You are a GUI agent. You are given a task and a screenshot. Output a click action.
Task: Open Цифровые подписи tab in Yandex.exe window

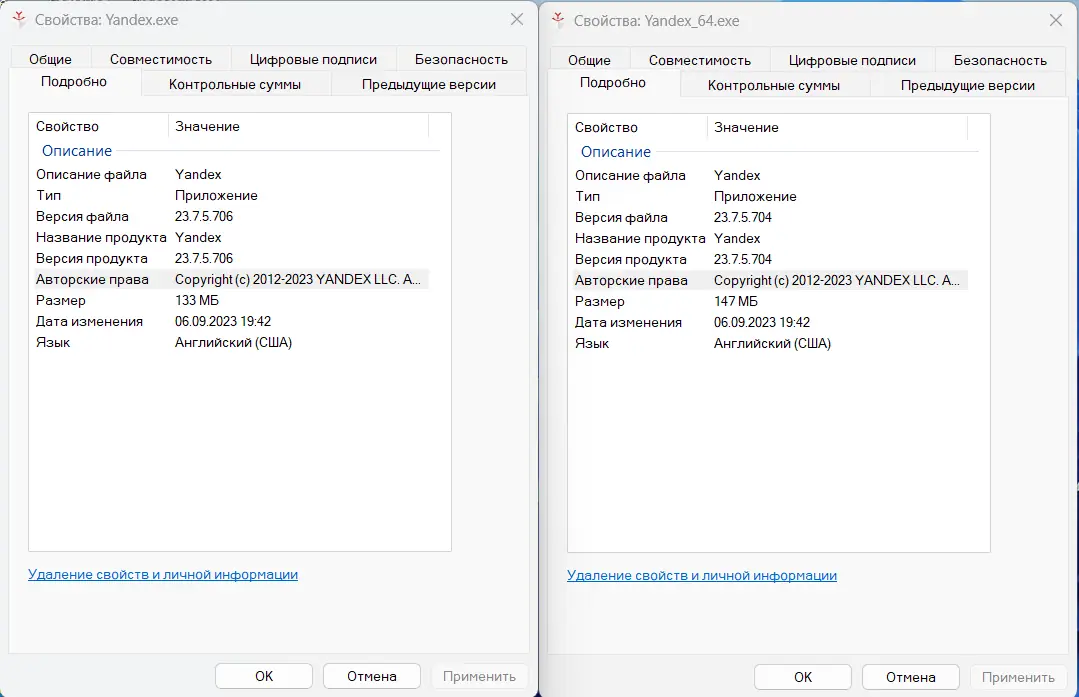(x=313, y=59)
